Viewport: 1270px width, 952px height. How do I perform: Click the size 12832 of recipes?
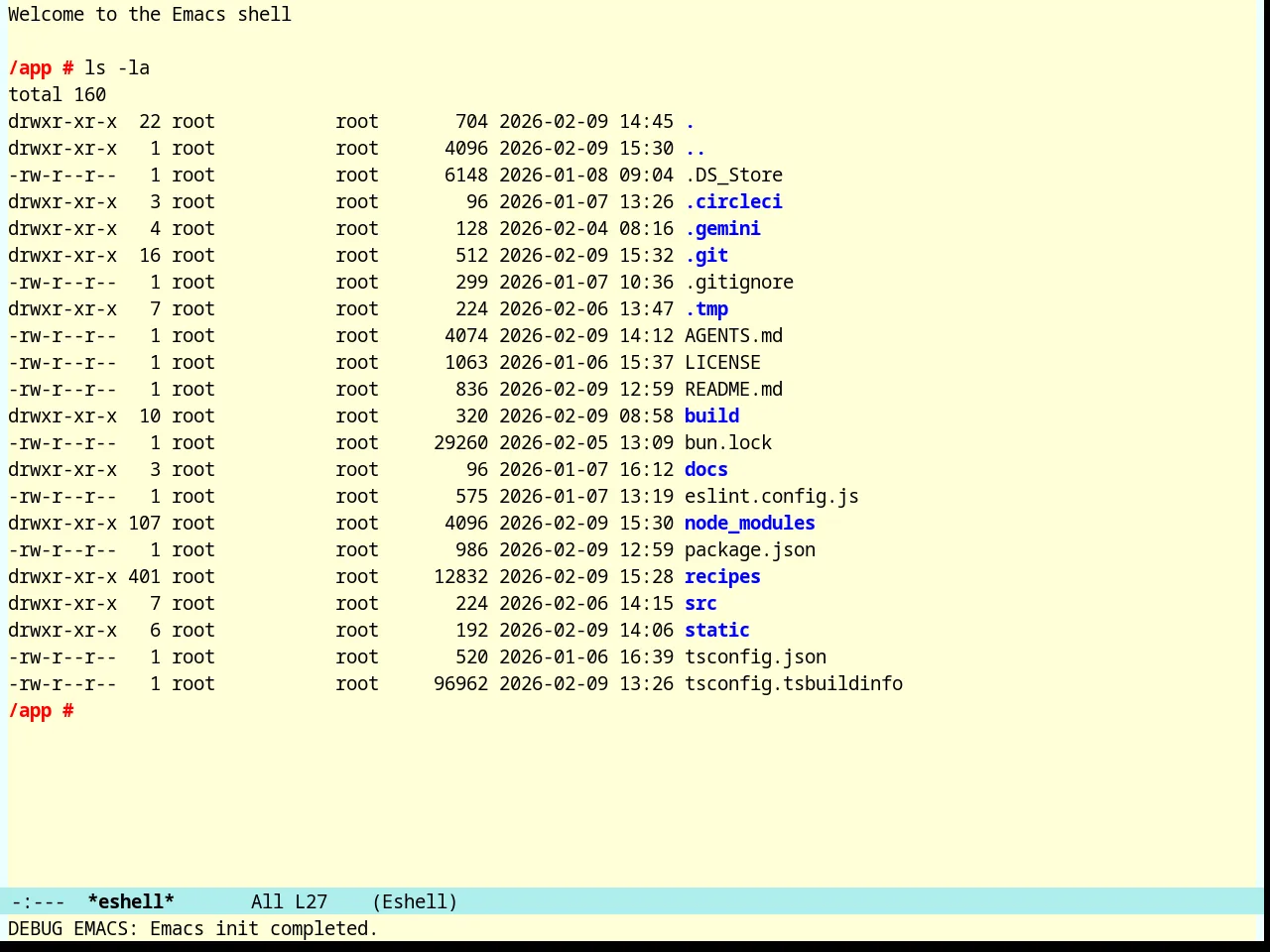coord(460,577)
